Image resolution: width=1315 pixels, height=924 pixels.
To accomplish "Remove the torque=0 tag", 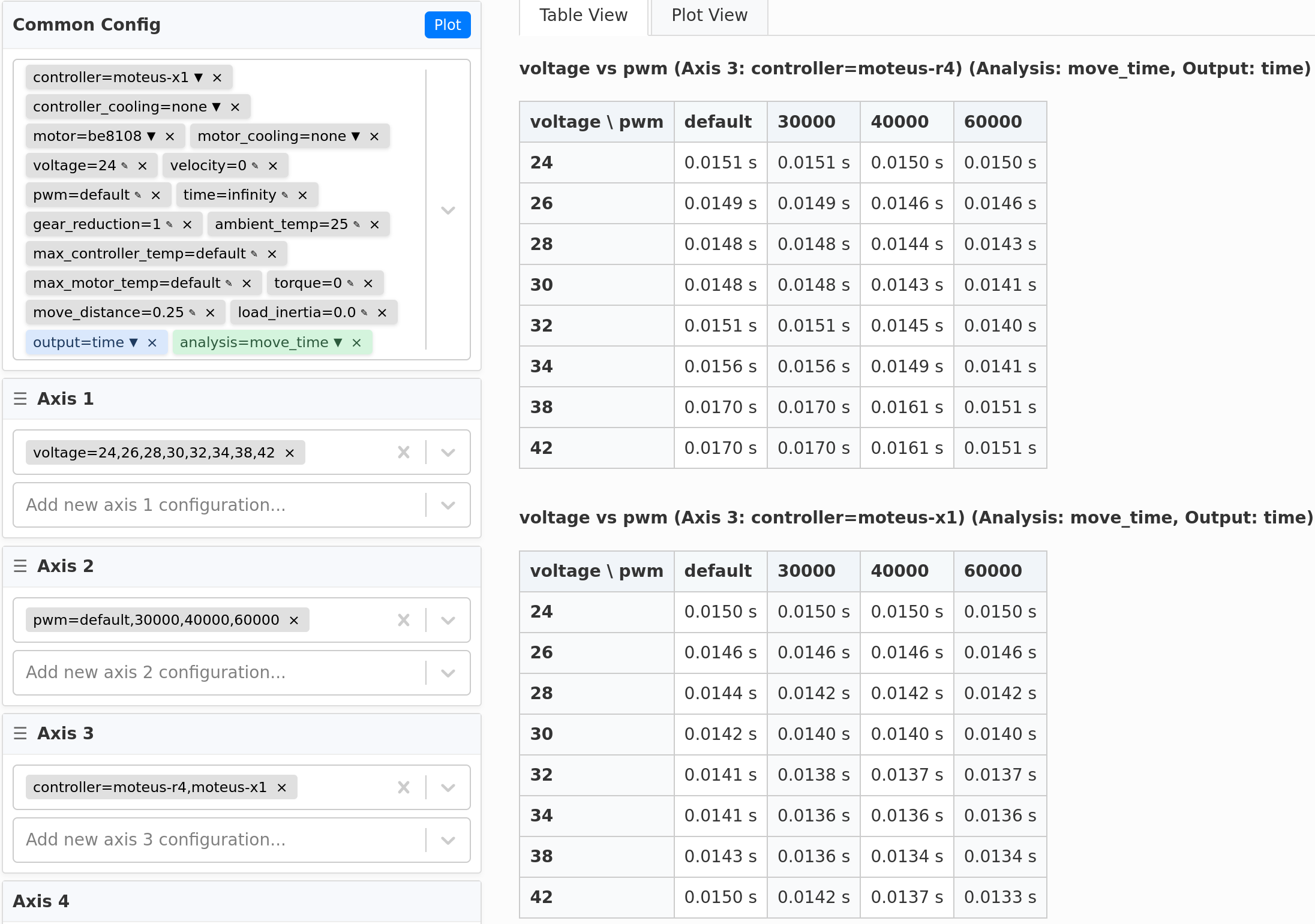I will tap(368, 284).
